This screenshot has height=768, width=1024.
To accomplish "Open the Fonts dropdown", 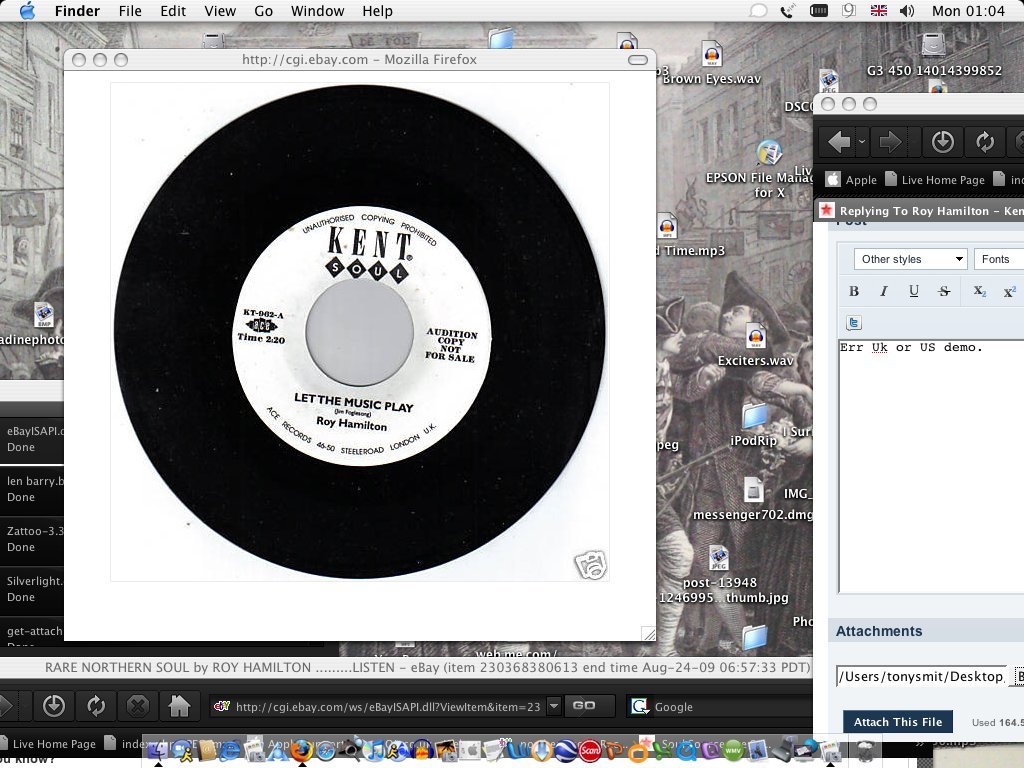I will pos(999,259).
